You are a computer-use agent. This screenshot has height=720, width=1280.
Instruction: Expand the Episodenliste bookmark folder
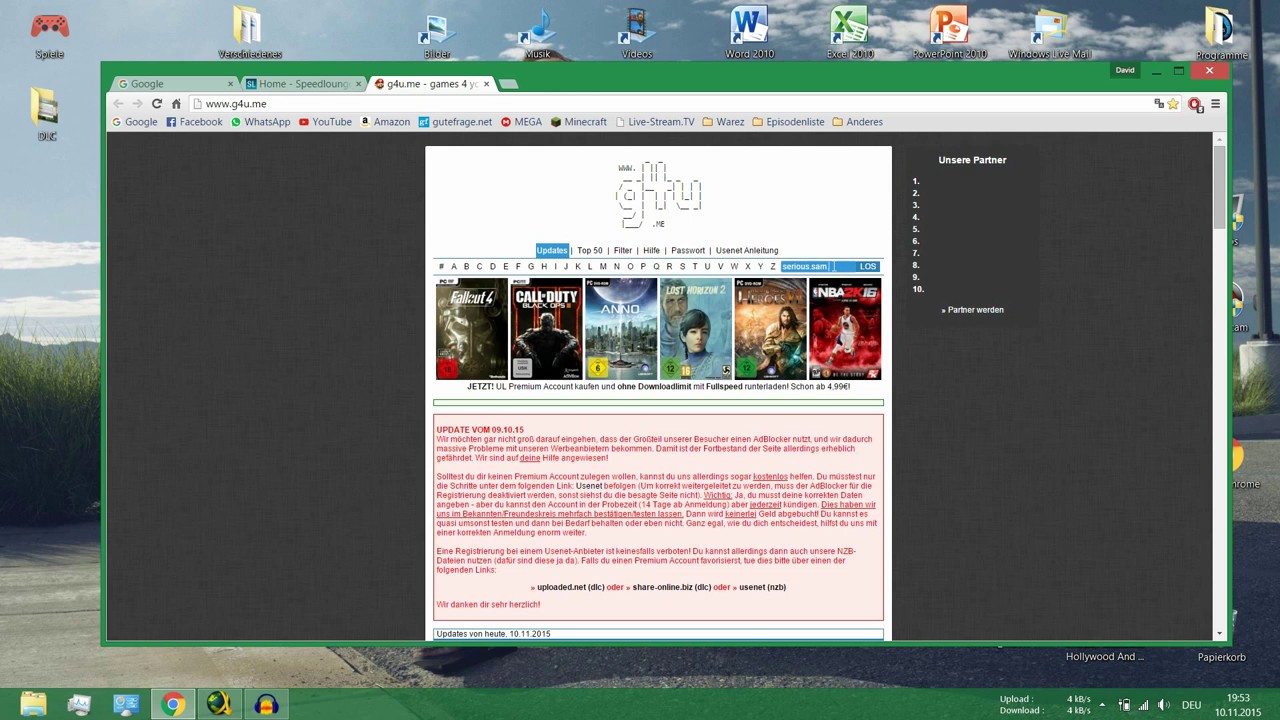click(x=788, y=122)
